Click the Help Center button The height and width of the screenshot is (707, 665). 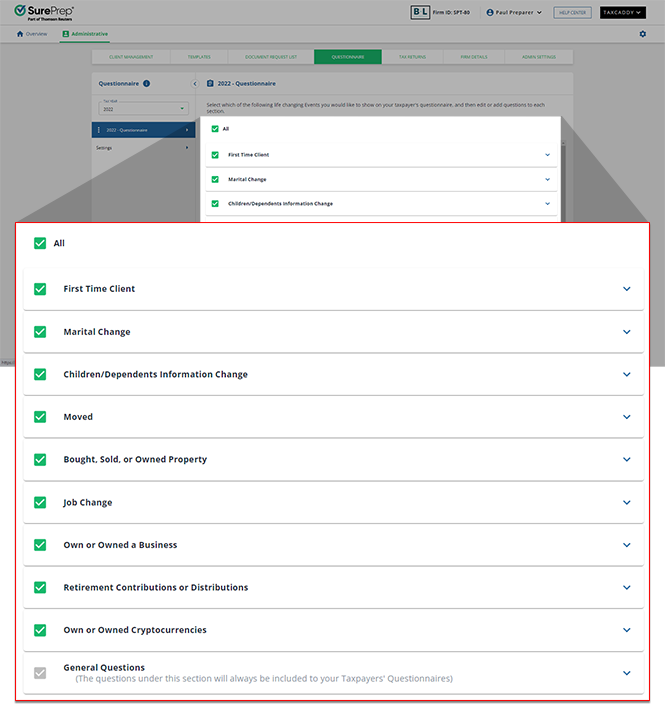573,13
